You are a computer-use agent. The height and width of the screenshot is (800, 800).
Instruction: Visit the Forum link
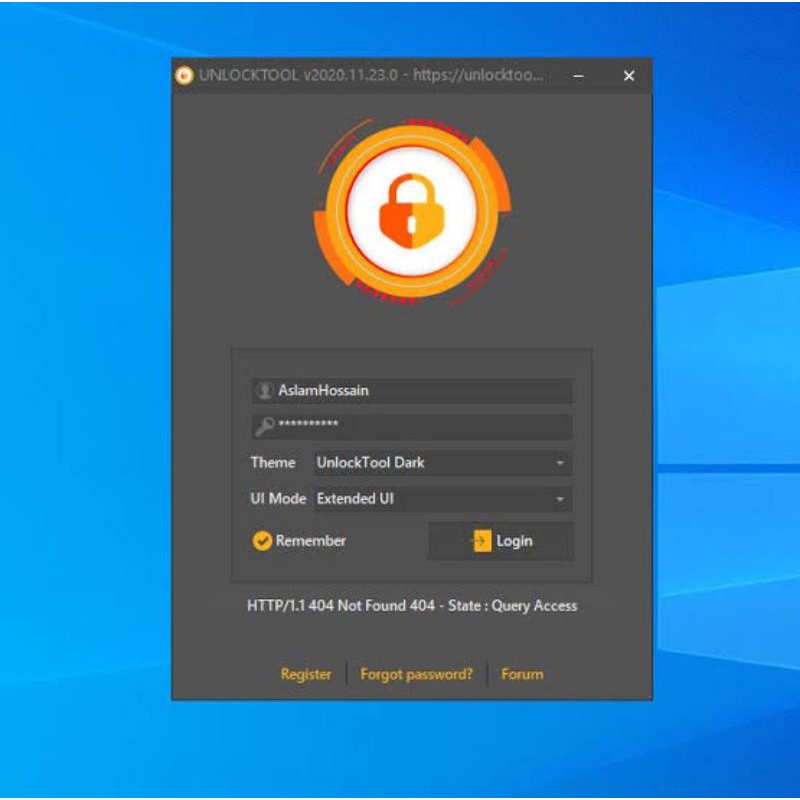pos(521,674)
